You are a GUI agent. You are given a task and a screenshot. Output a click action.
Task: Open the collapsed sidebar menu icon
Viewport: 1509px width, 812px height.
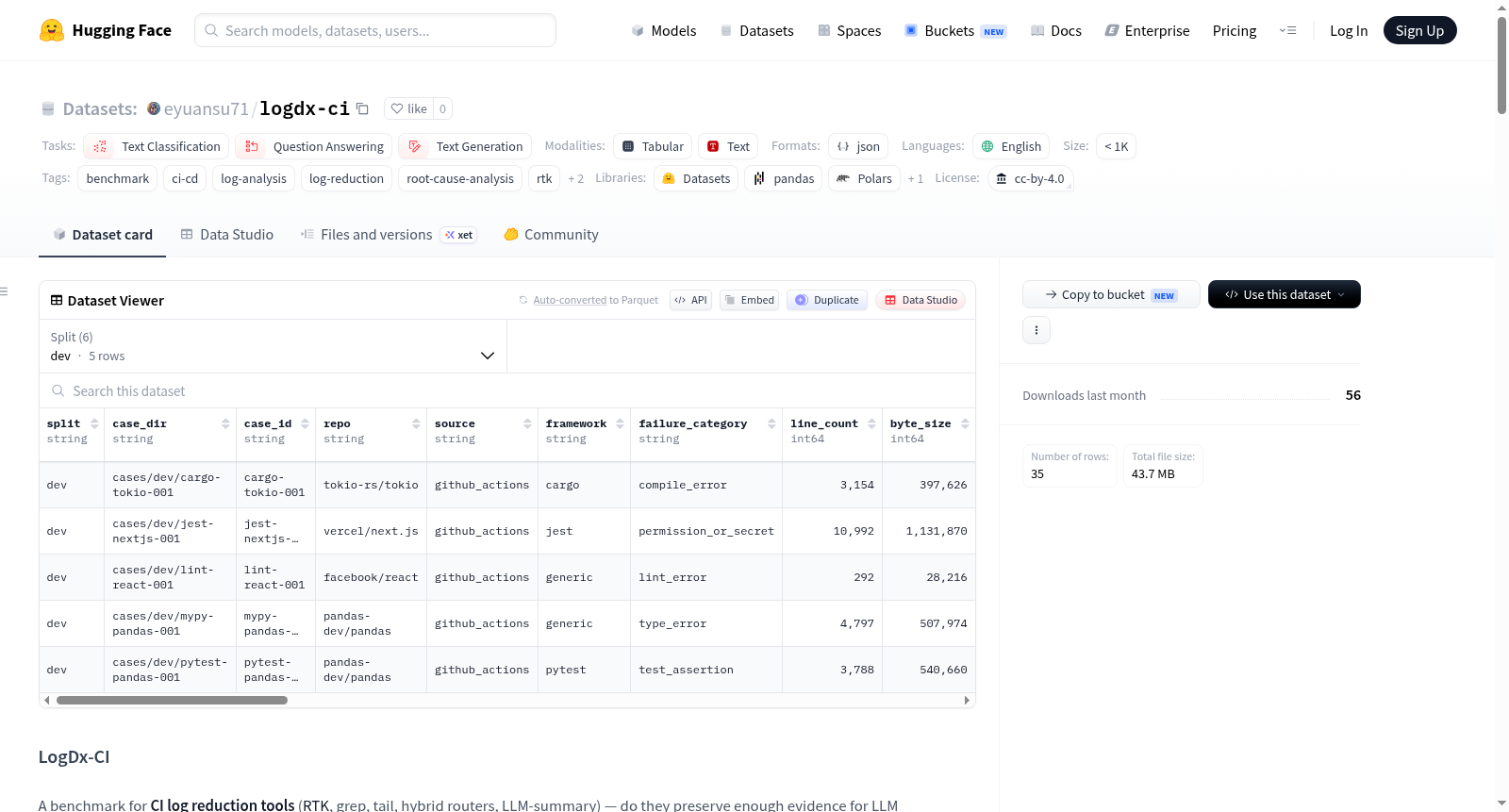coord(4,291)
